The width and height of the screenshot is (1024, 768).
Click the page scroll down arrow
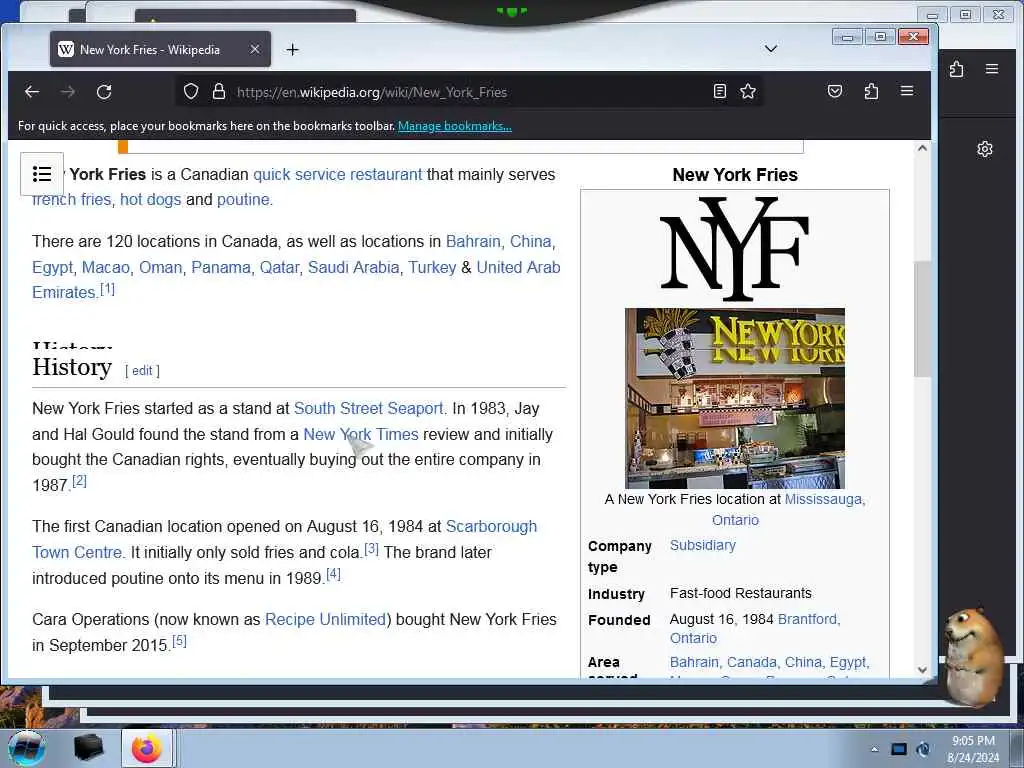click(922, 669)
